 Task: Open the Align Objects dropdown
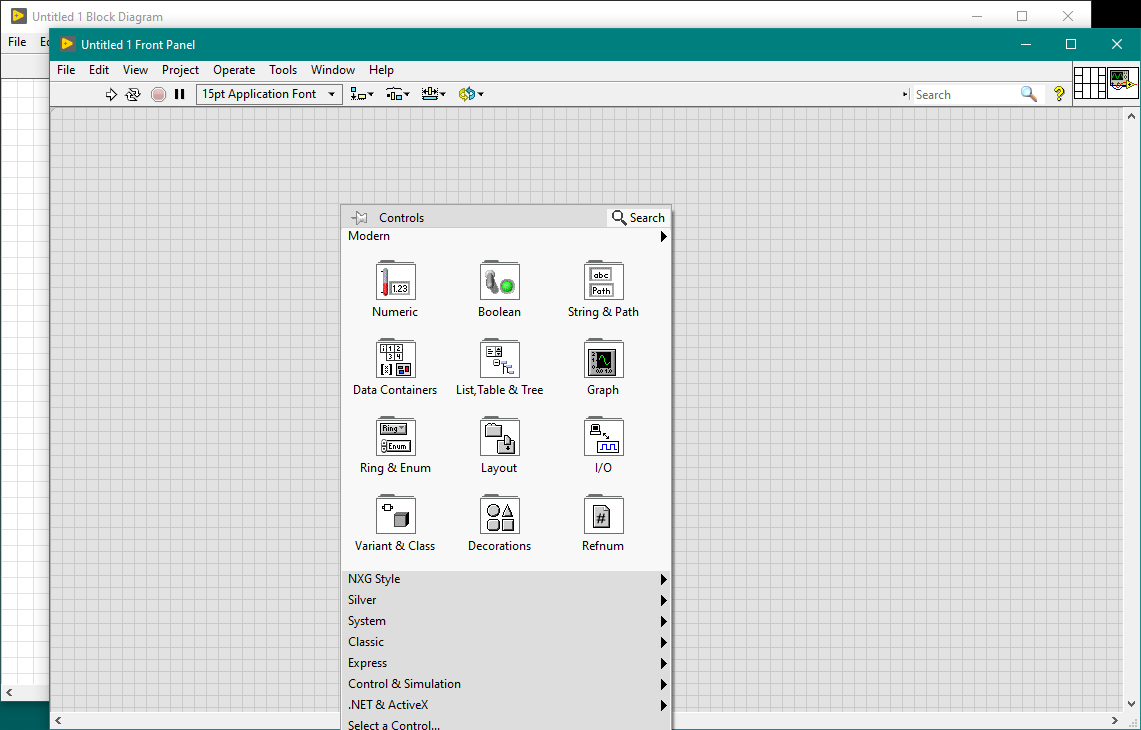point(361,94)
